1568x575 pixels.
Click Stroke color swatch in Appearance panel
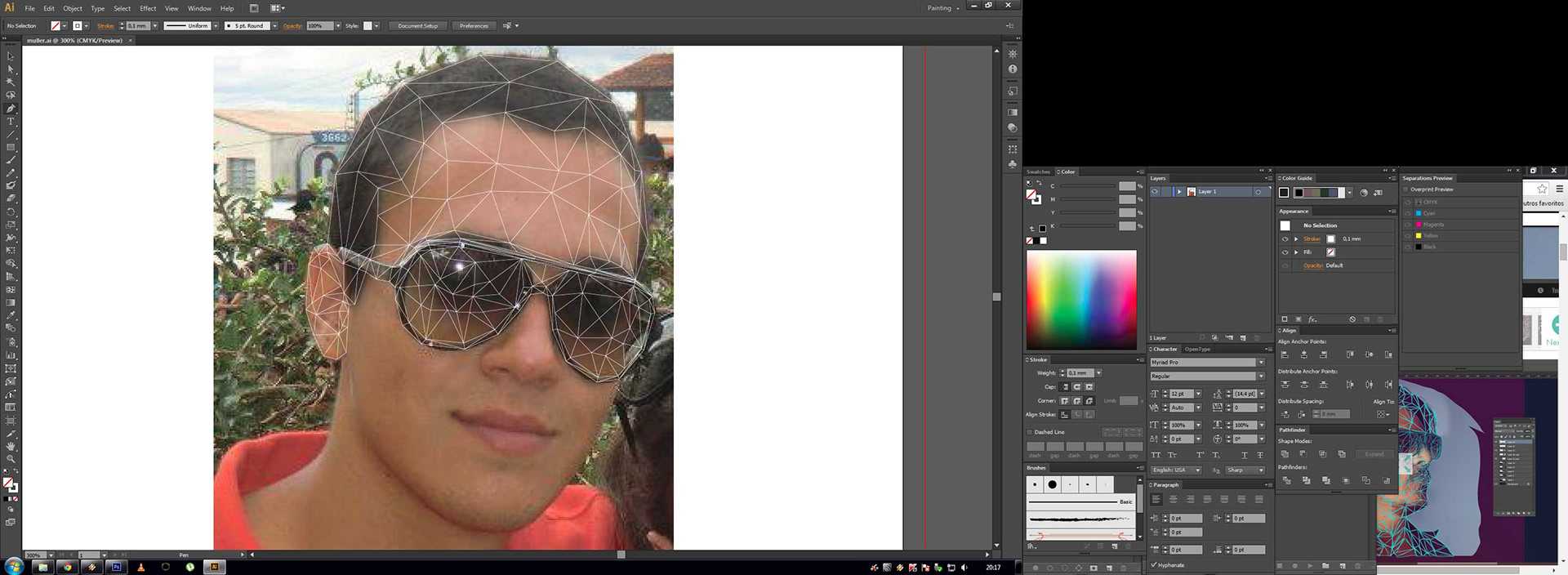click(1330, 239)
